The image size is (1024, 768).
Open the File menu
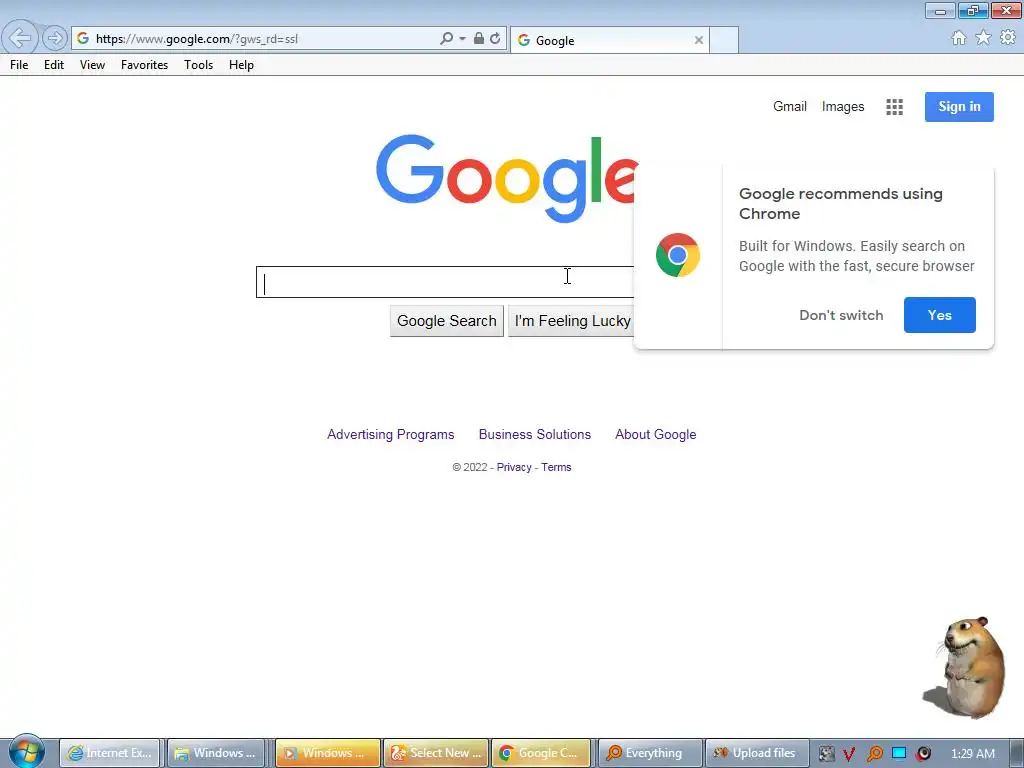(x=19, y=65)
